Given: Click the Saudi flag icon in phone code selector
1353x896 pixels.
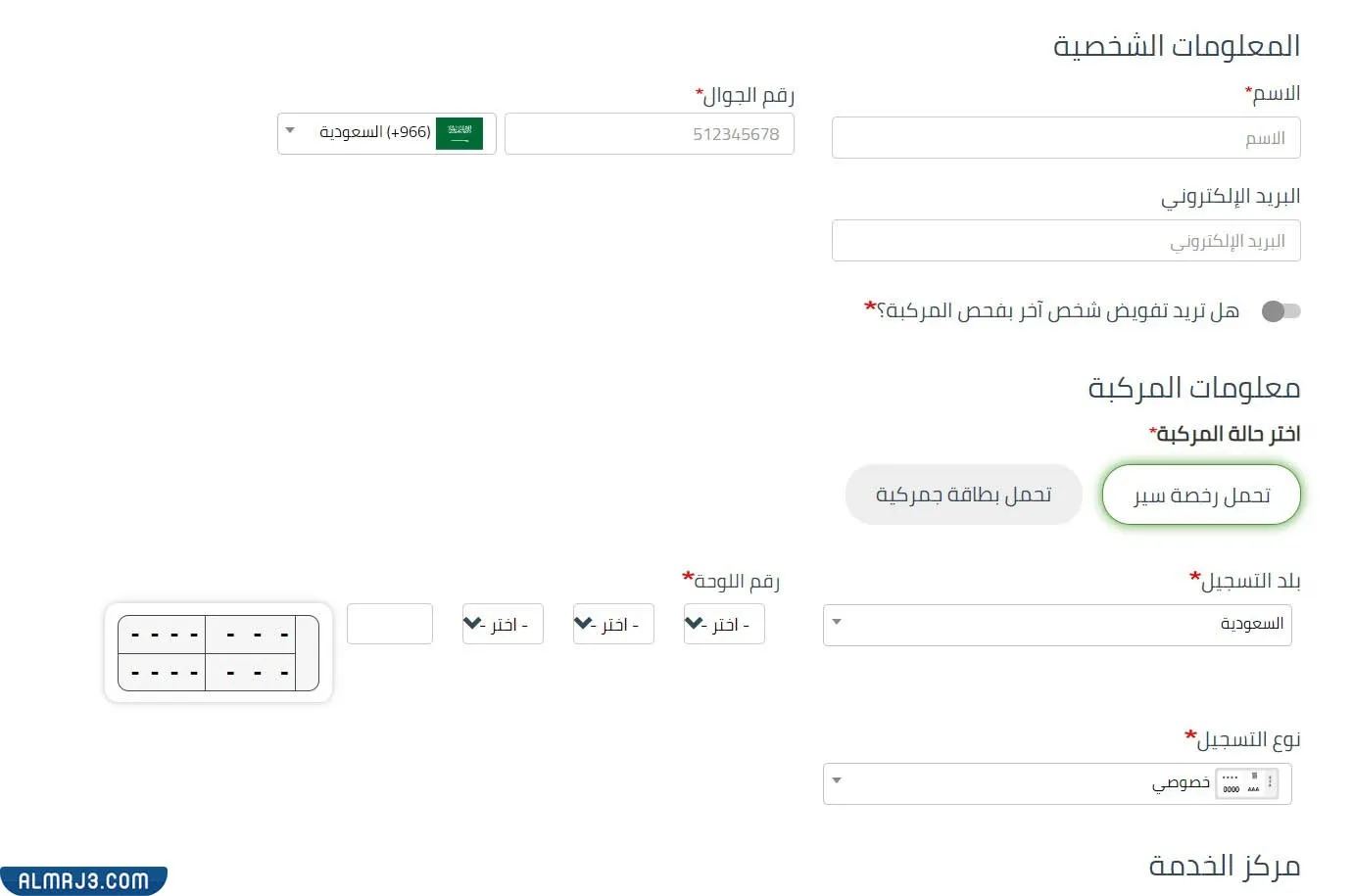Looking at the screenshot, I should point(459,133).
